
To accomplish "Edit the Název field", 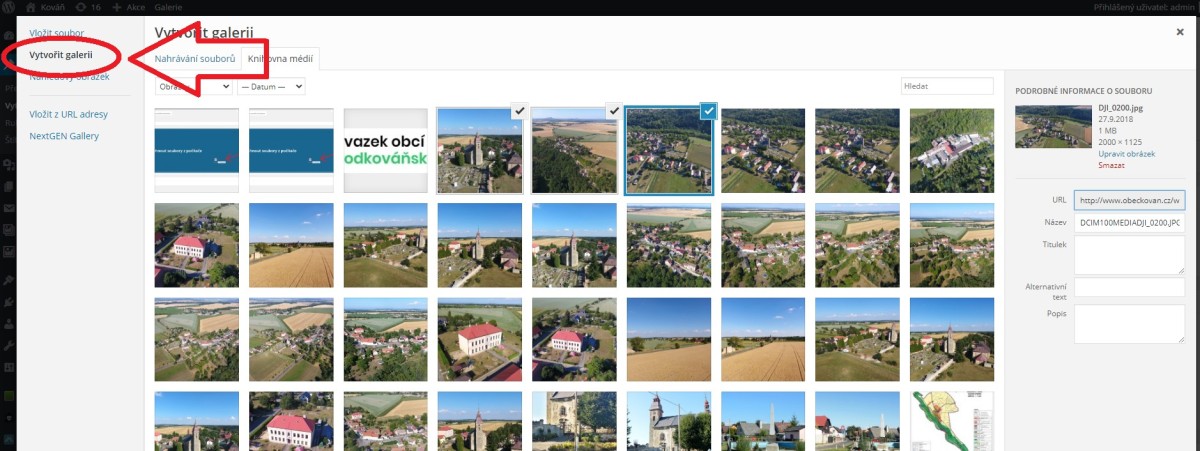I will (1129, 222).
